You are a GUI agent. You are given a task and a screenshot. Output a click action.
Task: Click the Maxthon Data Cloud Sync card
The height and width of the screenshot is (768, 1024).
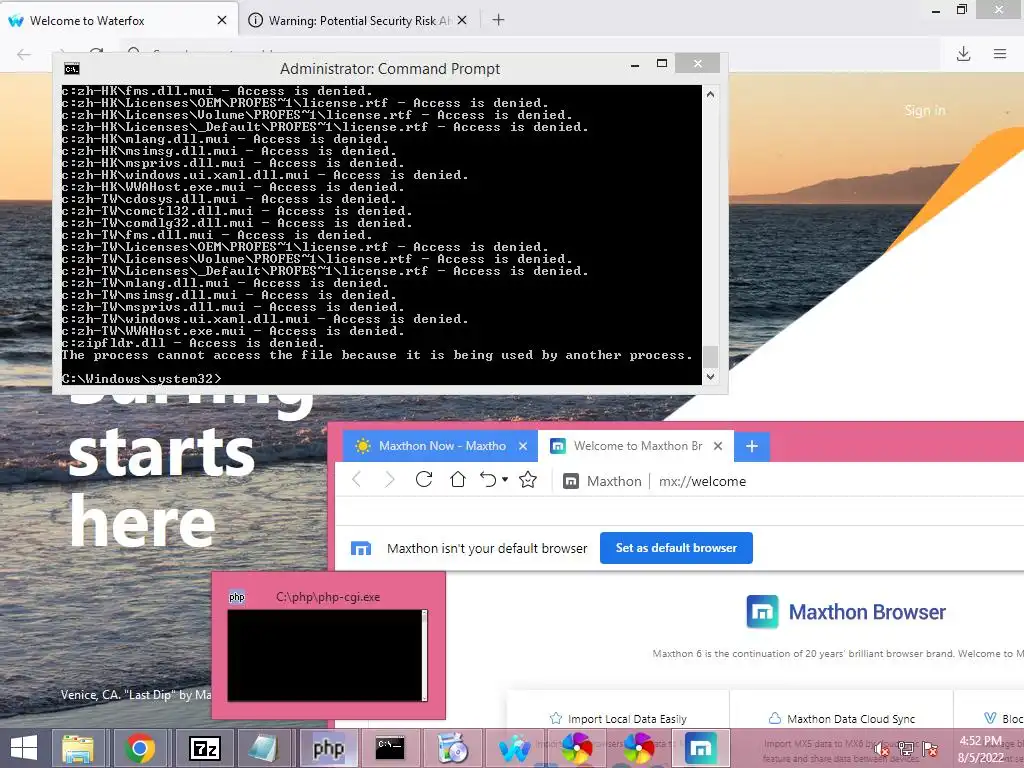(842, 718)
